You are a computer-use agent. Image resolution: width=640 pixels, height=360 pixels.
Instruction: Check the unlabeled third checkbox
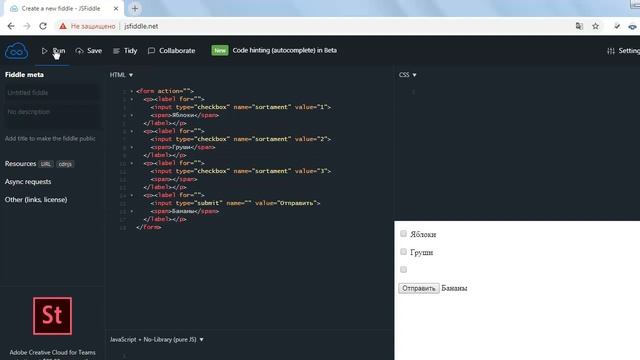tap(403, 269)
